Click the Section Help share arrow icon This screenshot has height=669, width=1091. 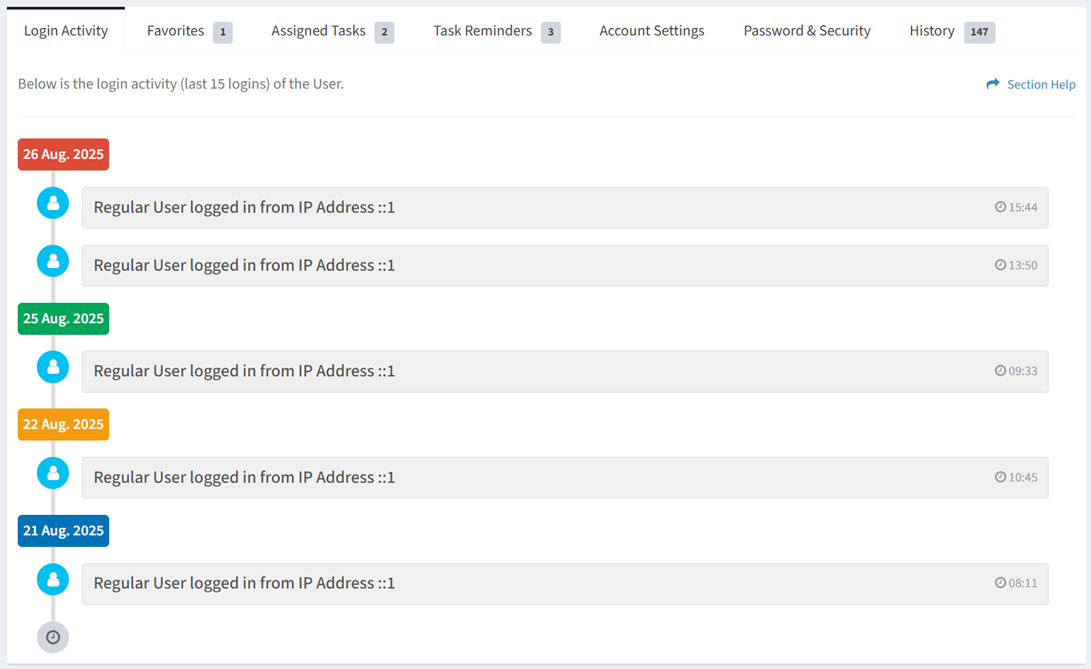[x=992, y=84]
